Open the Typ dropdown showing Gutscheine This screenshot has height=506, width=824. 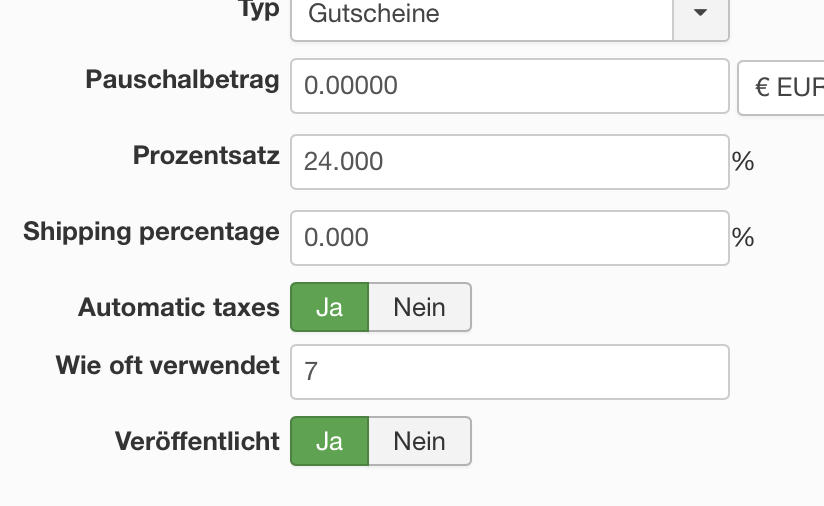[482, 16]
